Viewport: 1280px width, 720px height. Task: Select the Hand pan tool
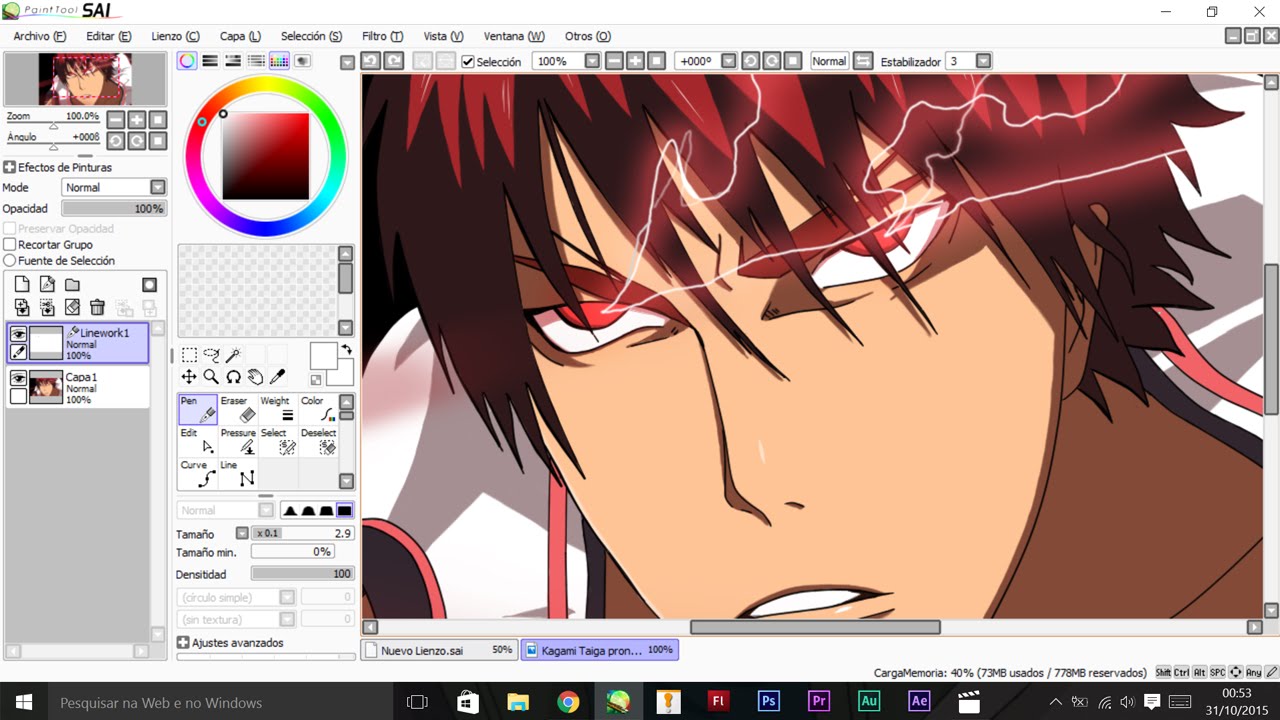point(255,377)
